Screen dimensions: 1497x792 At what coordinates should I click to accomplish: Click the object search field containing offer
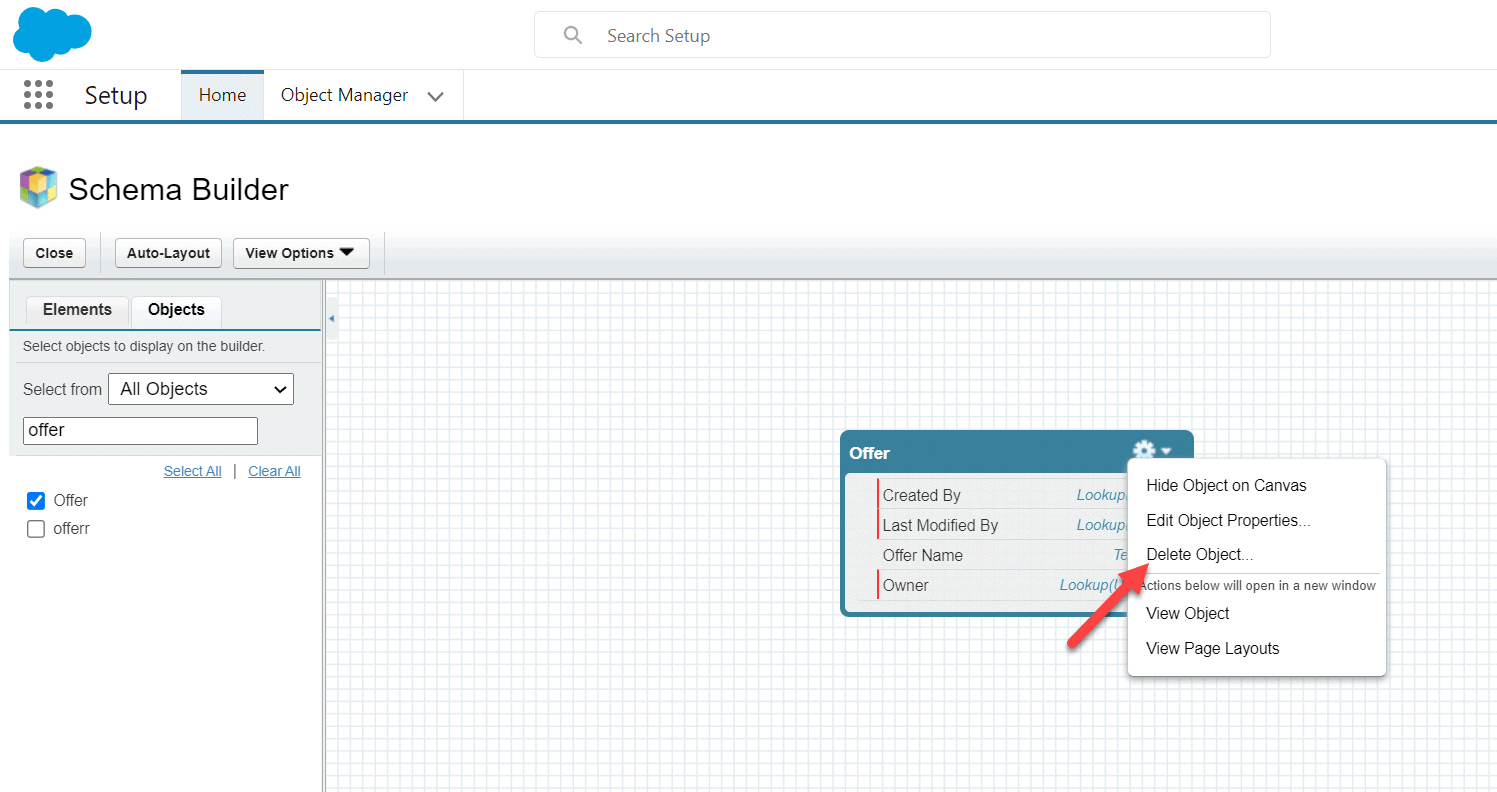[140, 430]
